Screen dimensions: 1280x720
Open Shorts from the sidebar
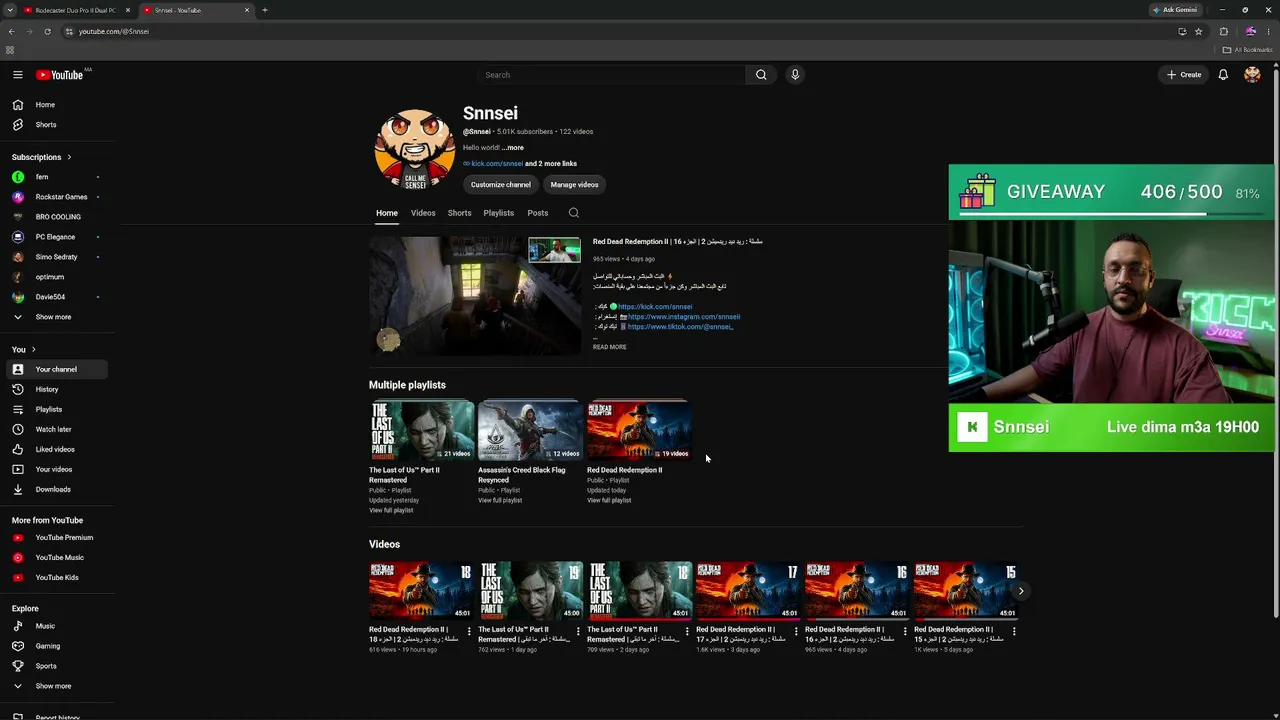click(55, 125)
